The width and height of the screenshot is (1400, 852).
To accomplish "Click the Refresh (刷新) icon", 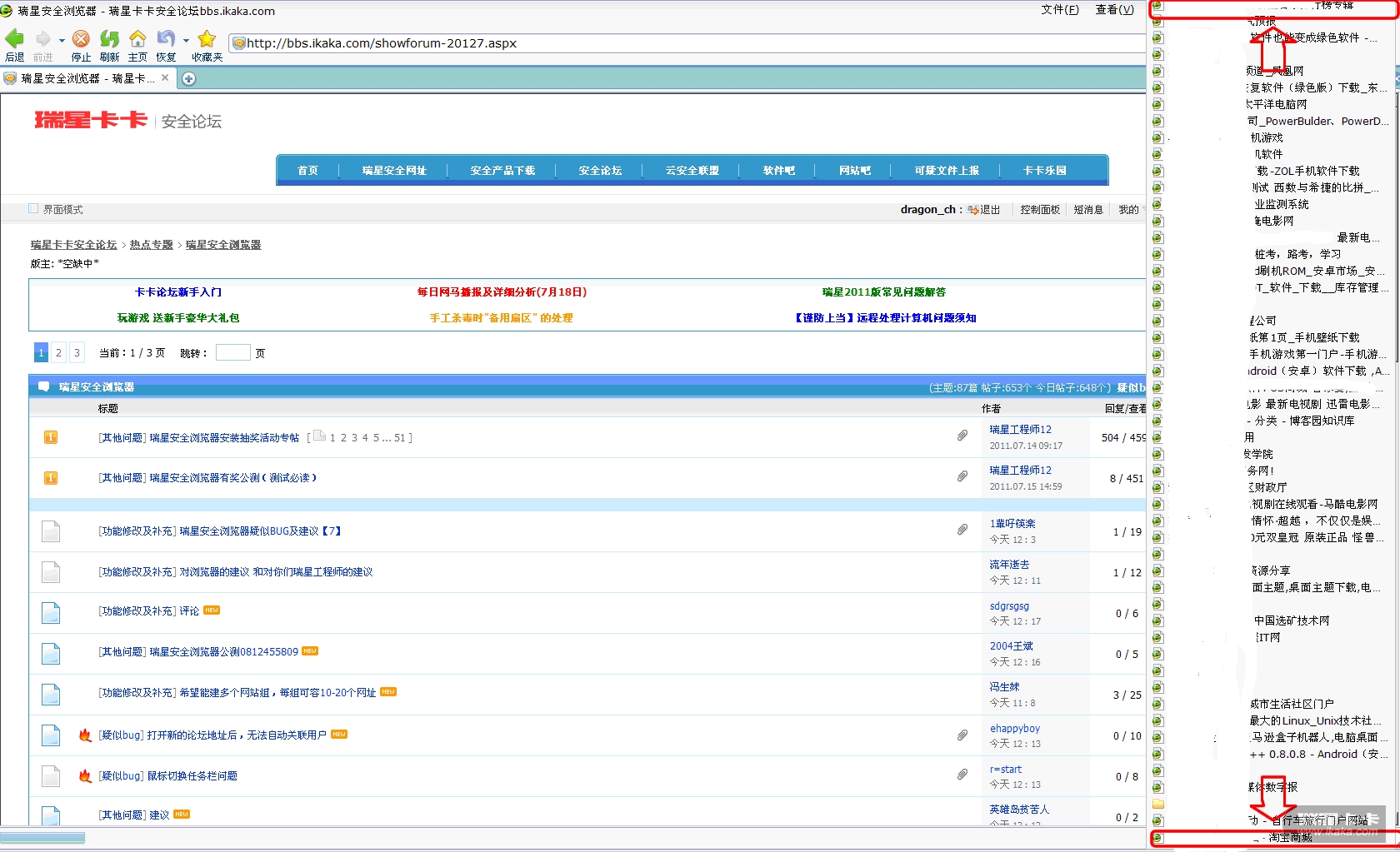I will [109, 39].
